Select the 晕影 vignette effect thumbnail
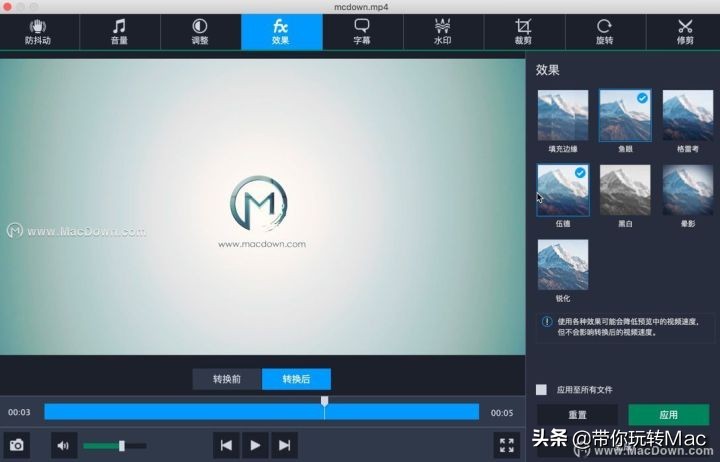Image resolution: width=720 pixels, height=462 pixels. click(x=687, y=190)
